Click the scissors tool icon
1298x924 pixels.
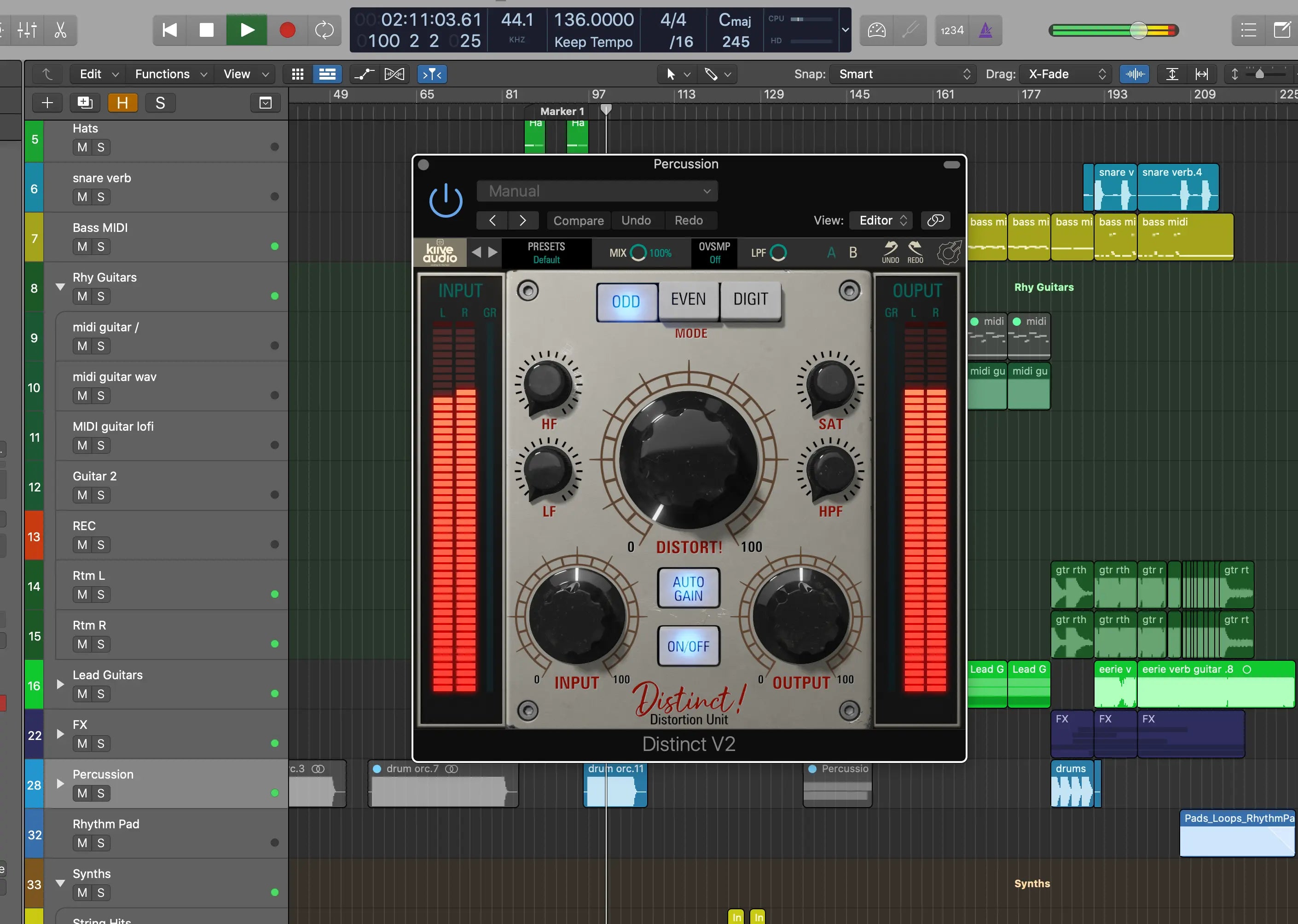[60, 30]
